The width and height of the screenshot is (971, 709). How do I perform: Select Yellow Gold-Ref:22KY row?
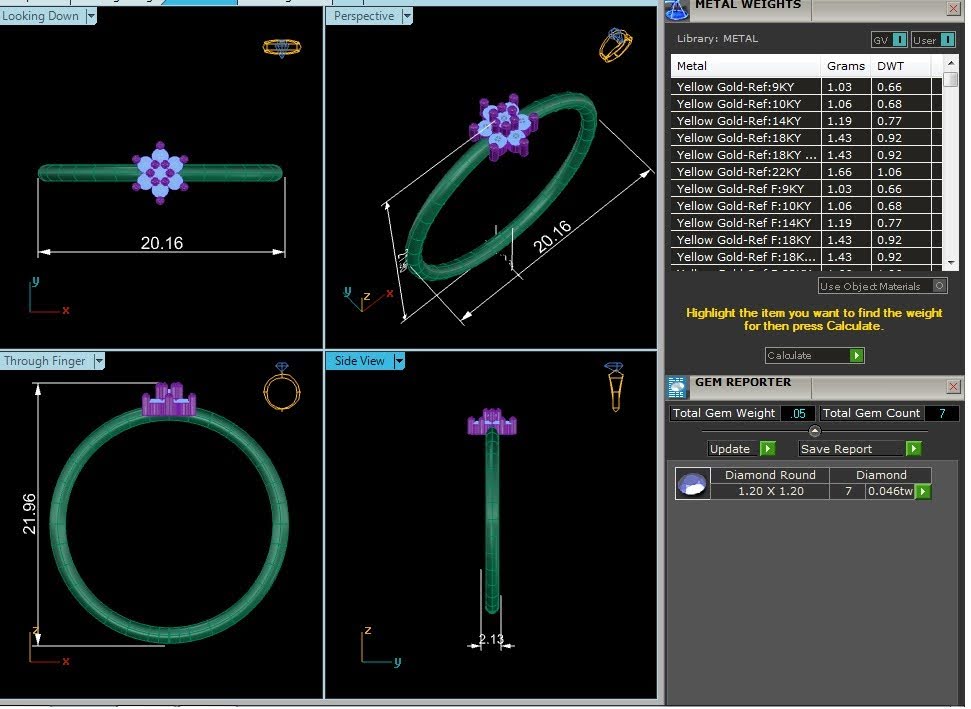pos(806,172)
